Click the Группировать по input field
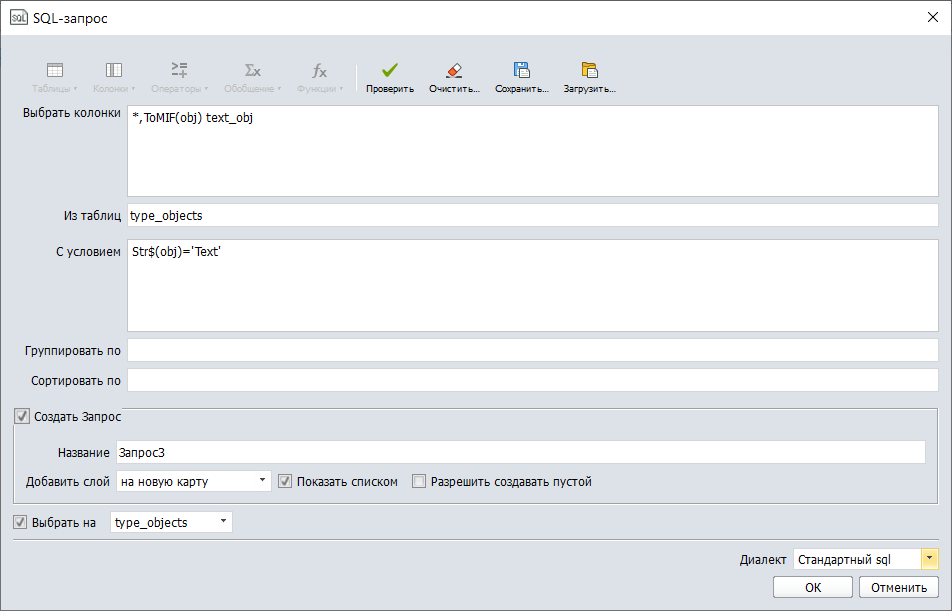The image size is (952, 611). point(532,350)
